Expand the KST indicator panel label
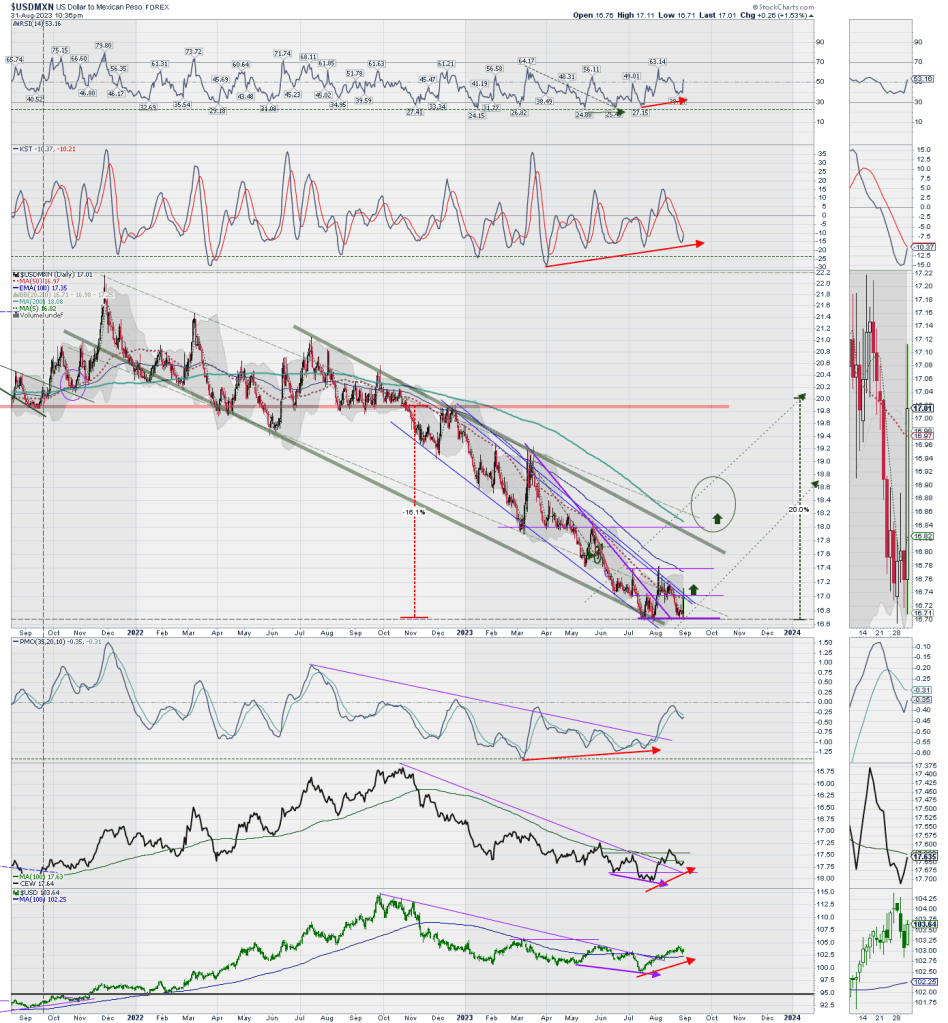The height and width of the screenshot is (1023, 948). (32, 149)
